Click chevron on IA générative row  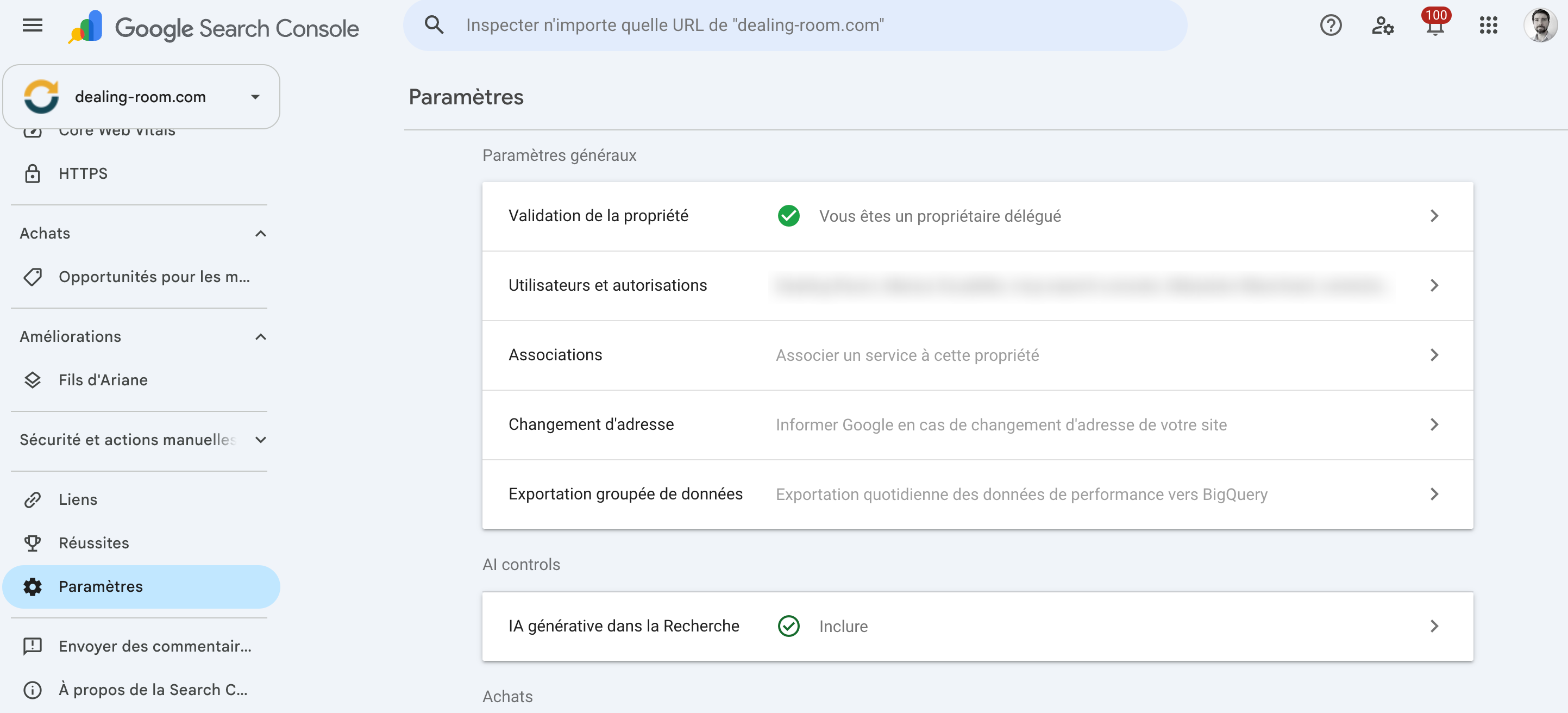click(1434, 627)
